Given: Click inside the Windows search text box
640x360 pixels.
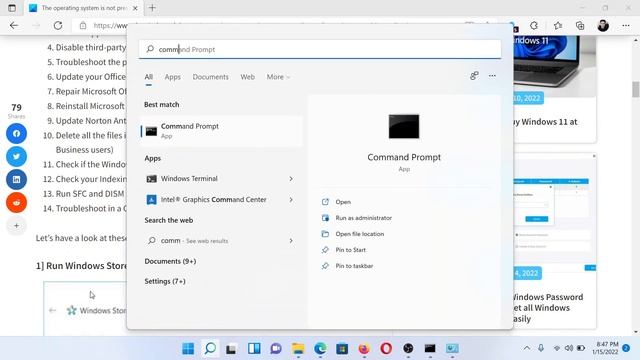Looking at the screenshot, I should (x=320, y=49).
